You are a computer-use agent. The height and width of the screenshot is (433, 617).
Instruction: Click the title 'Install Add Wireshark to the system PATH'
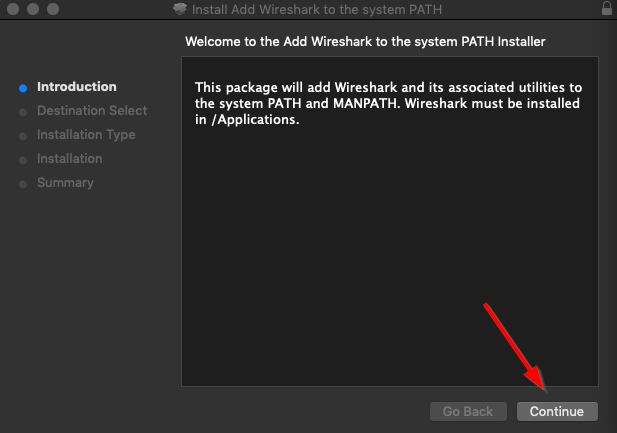click(x=317, y=9)
